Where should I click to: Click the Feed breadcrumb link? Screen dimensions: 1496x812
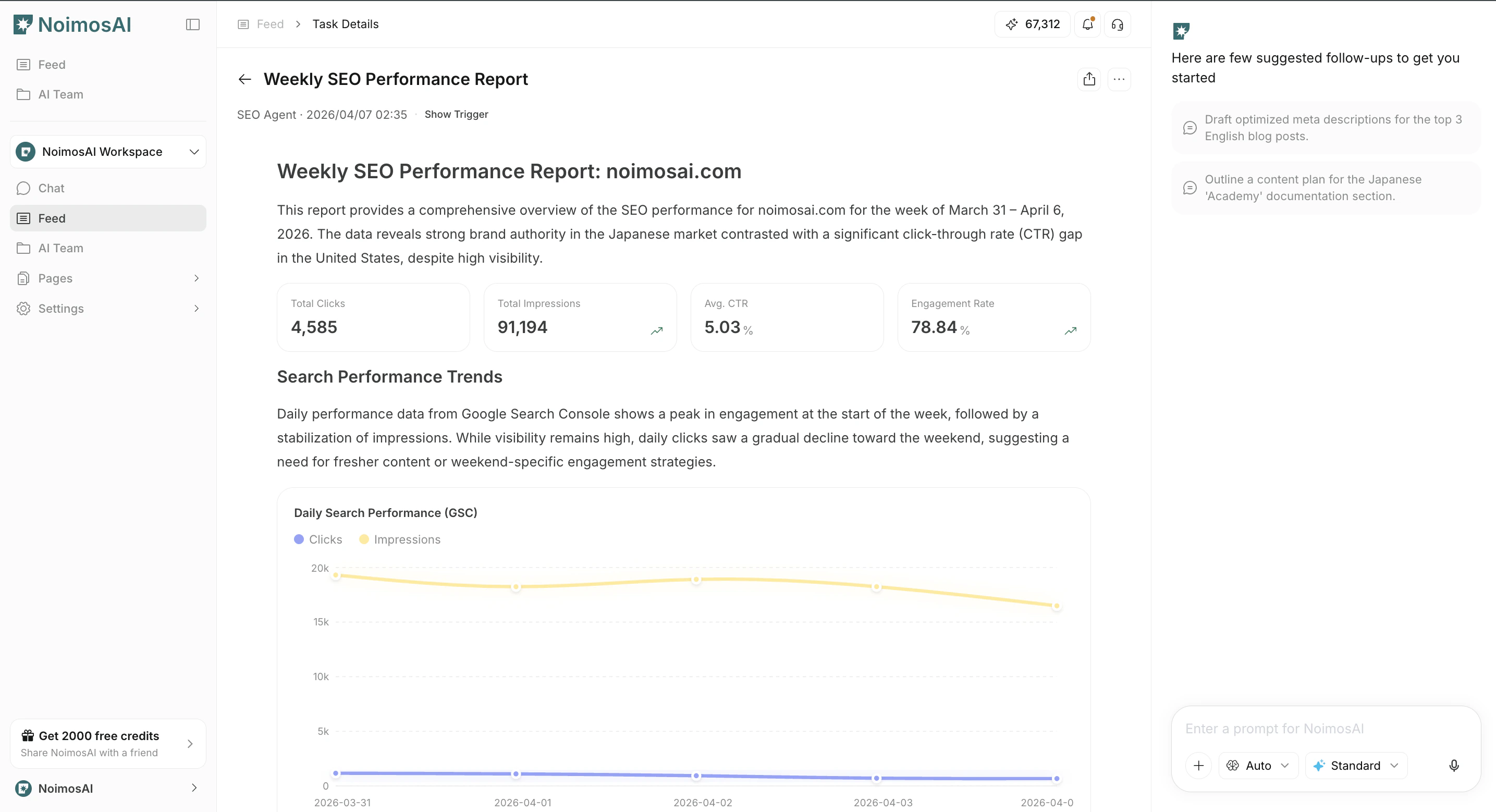269,24
